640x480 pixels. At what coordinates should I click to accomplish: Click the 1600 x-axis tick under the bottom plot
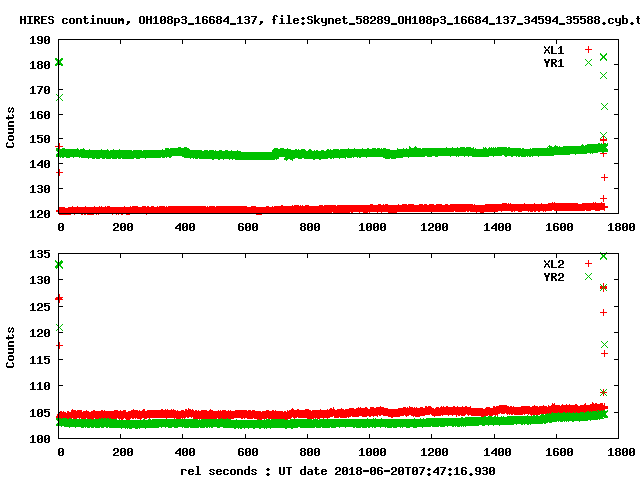point(559,452)
